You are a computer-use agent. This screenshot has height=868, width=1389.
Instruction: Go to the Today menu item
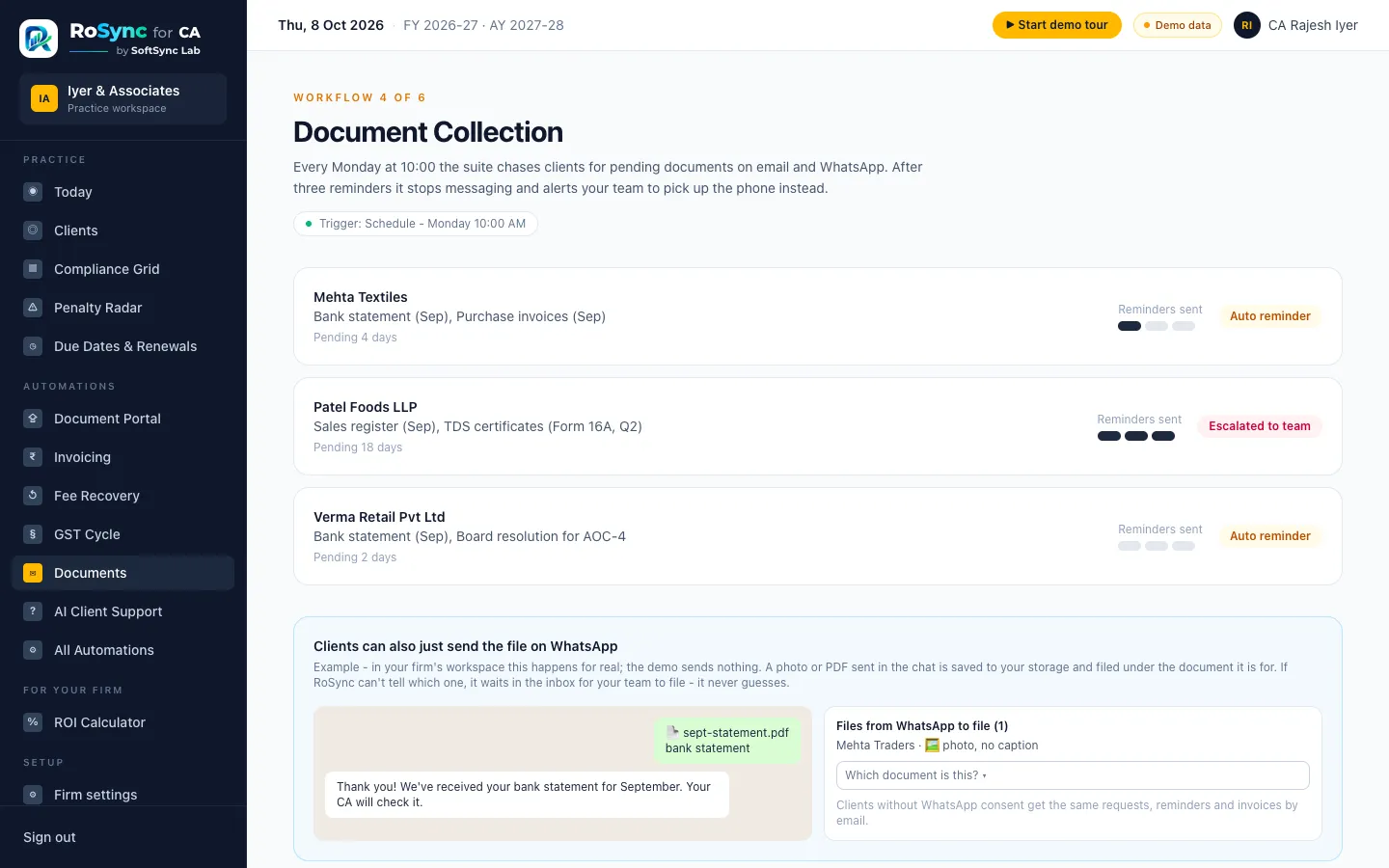(x=123, y=192)
